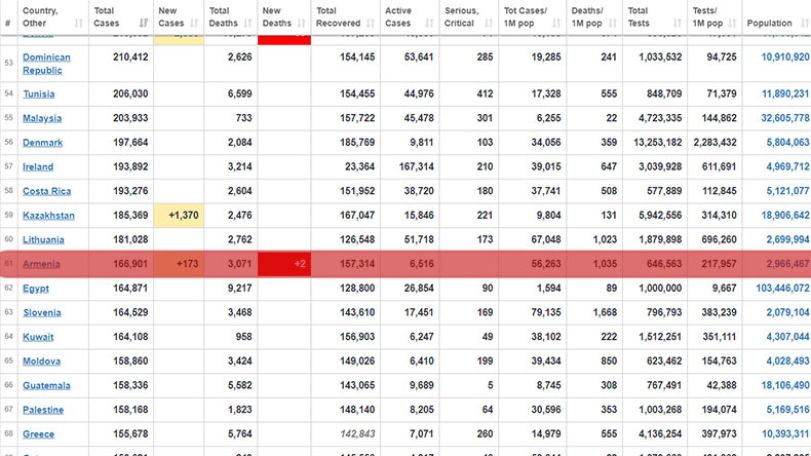Select the Tot Cases/1M pop header
The image size is (811, 456).
pos(532,17)
